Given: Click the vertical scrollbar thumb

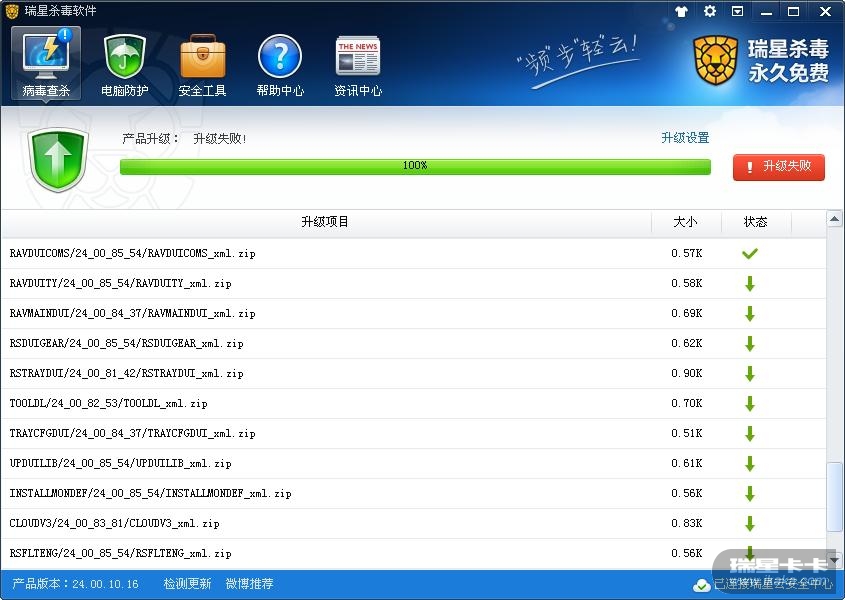Looking at the screenshot, I should pyautogui.click(x=835, y=499).
